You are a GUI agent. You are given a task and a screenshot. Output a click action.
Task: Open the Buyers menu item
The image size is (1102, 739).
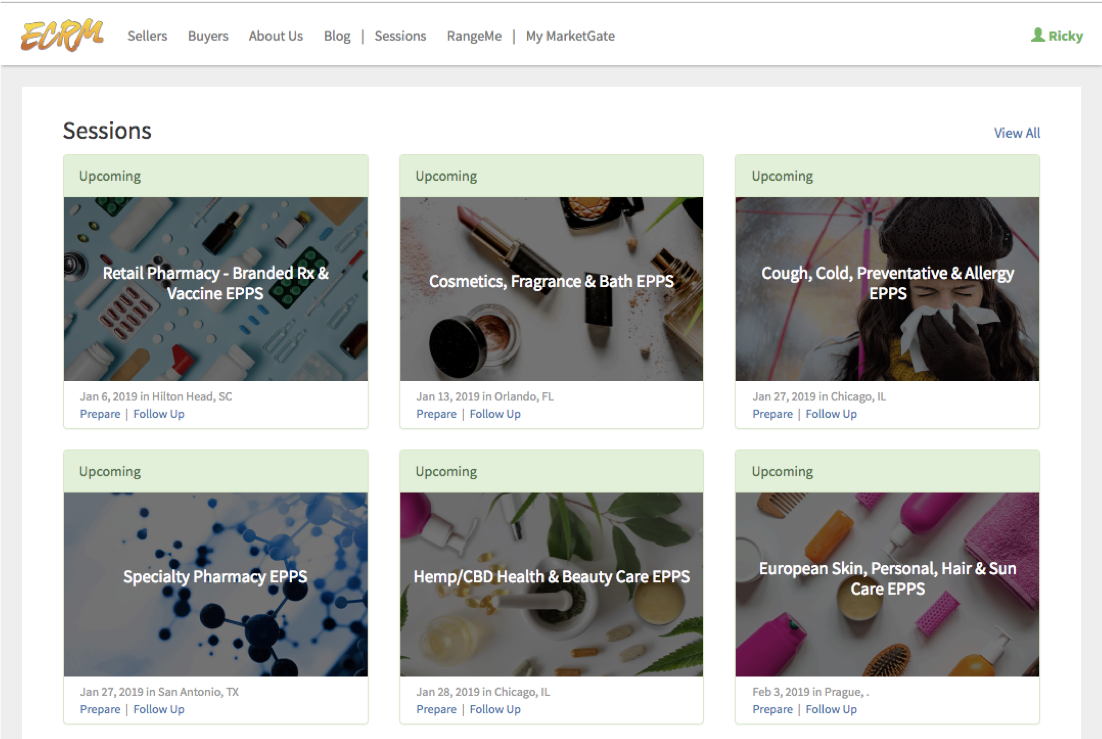[208, 36]
